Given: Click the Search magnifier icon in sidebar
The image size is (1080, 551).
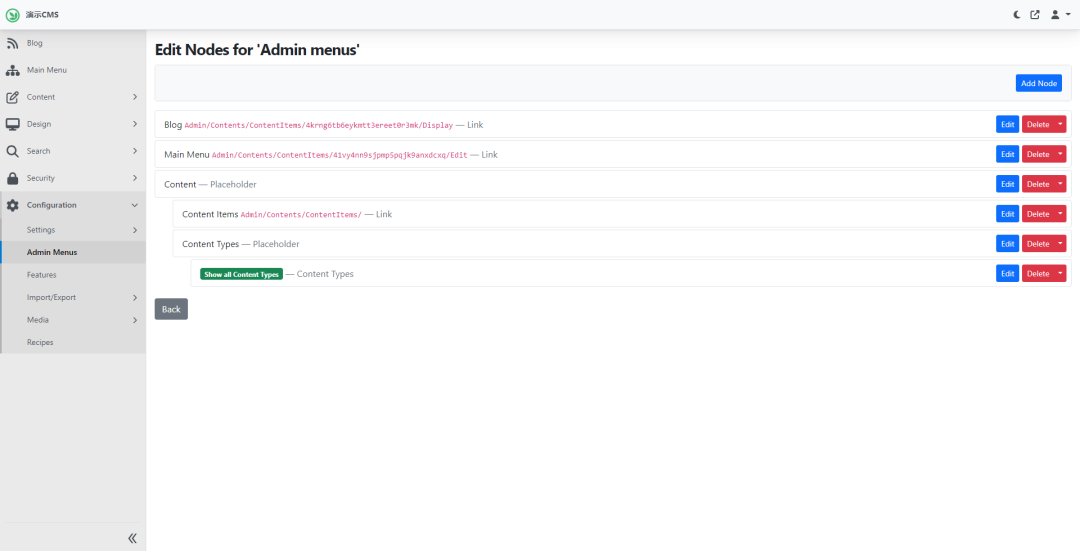Looking at the screenshot, I should point(12,151).
